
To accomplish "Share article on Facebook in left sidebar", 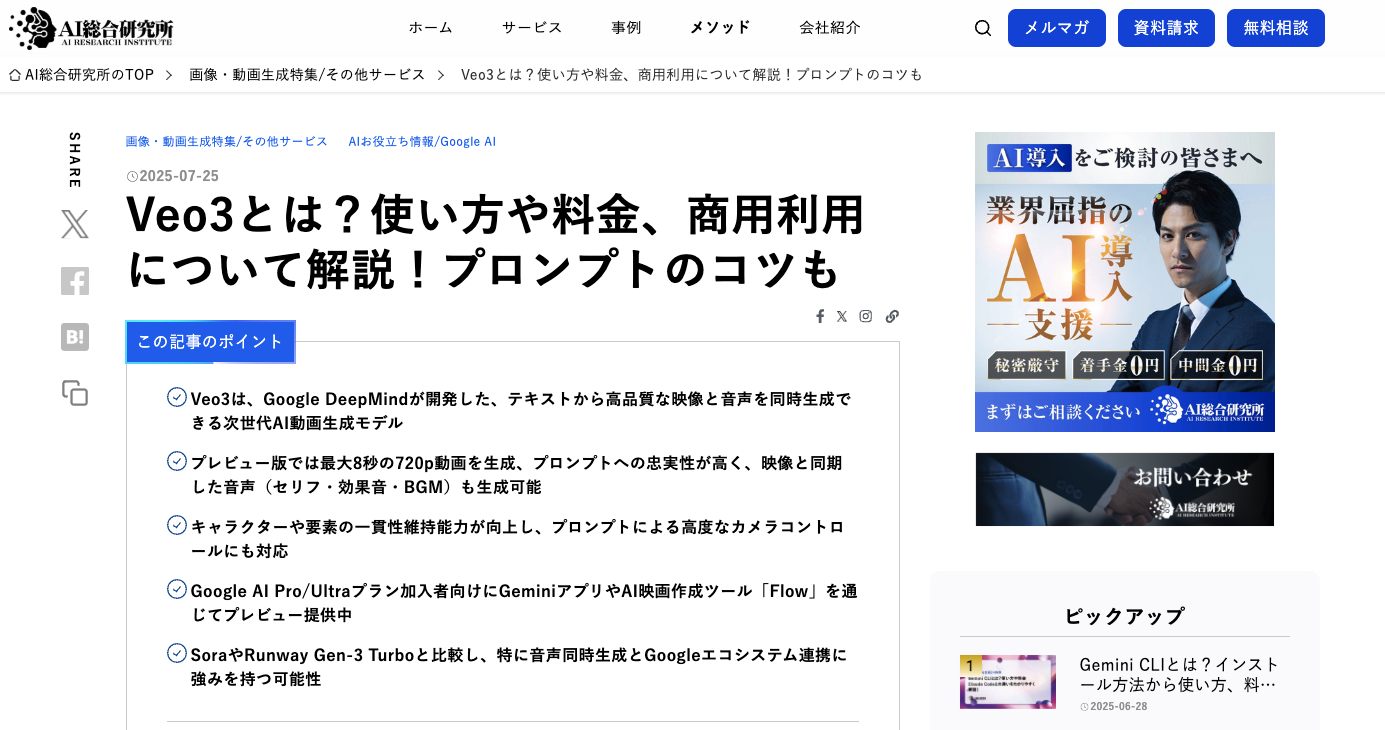I will pyautogui.click(x=75, y=281).
